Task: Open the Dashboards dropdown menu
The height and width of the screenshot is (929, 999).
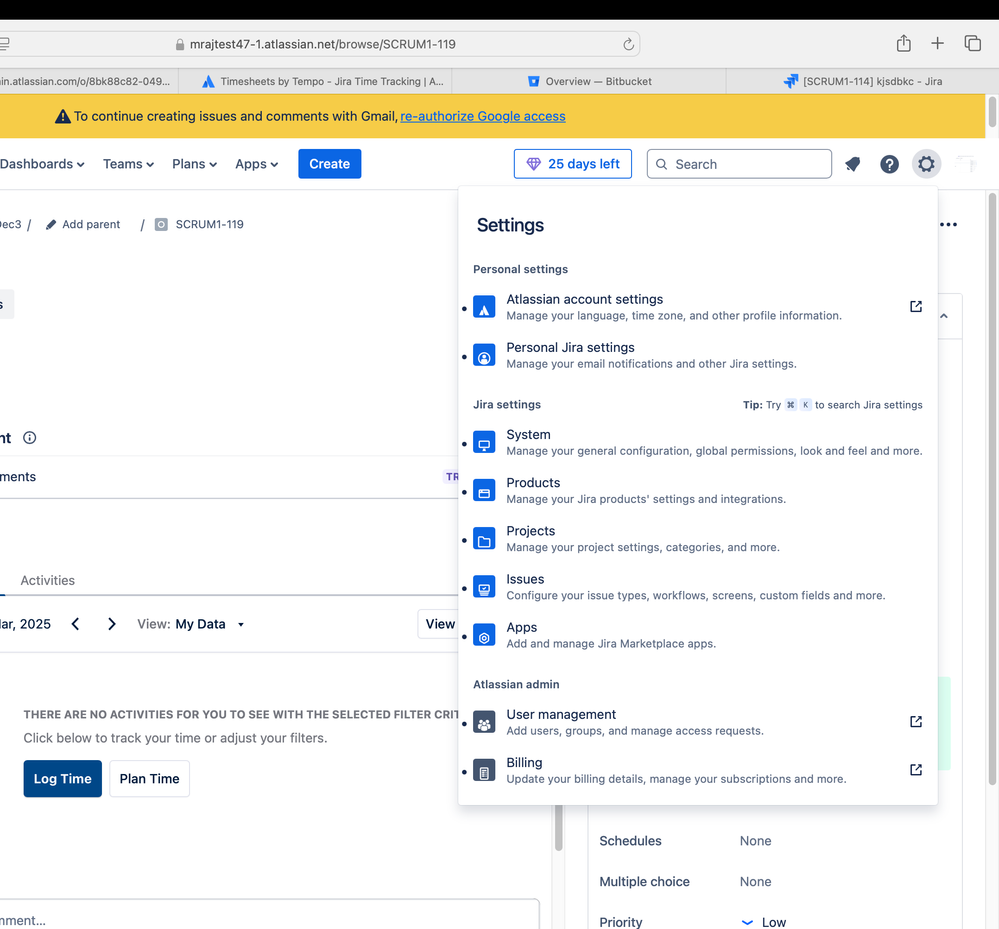Action: (x=42, y=164)
